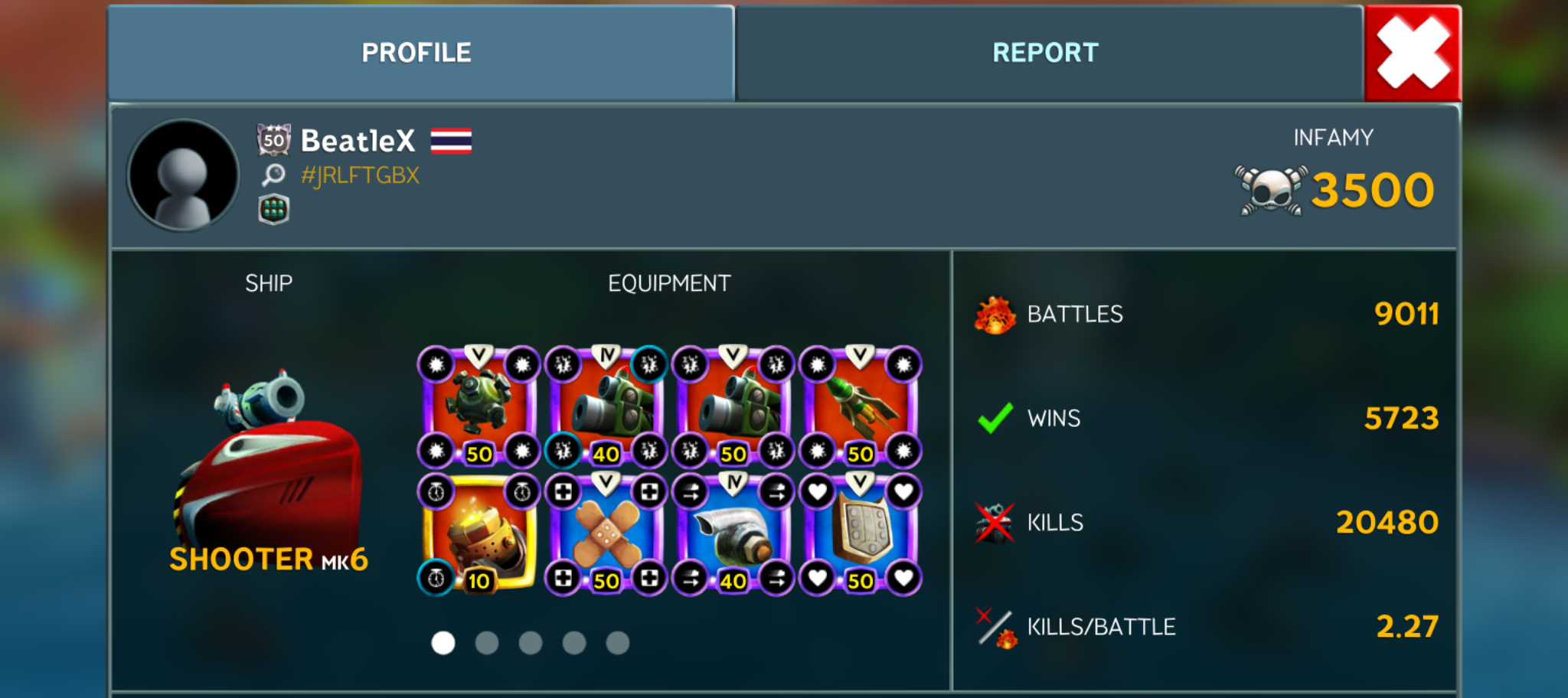The image size is (1568, 698).
Task: Select the green missile equipment item
Action: coord(860,406)
